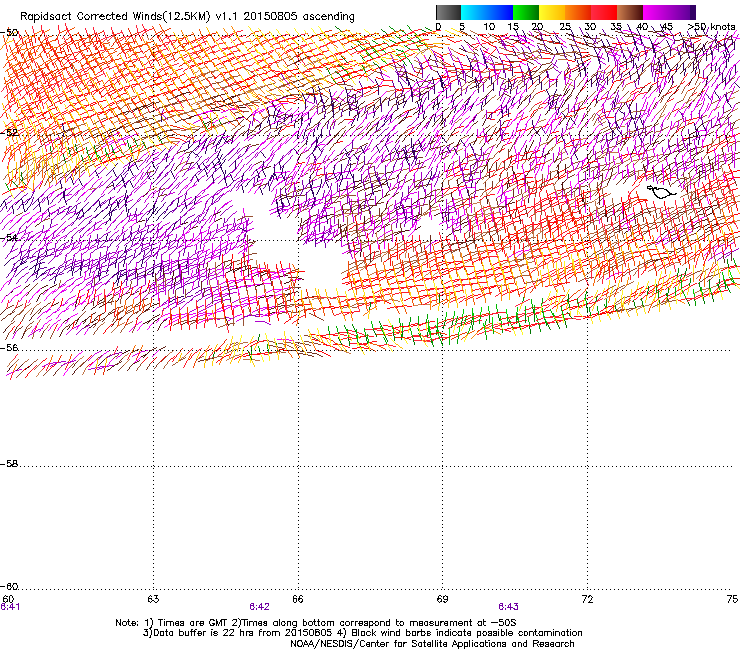Viewport: 740px width, 650px height.
Task: Click the NOAA/NESDIS Center credit line
Action: point(432,644)
